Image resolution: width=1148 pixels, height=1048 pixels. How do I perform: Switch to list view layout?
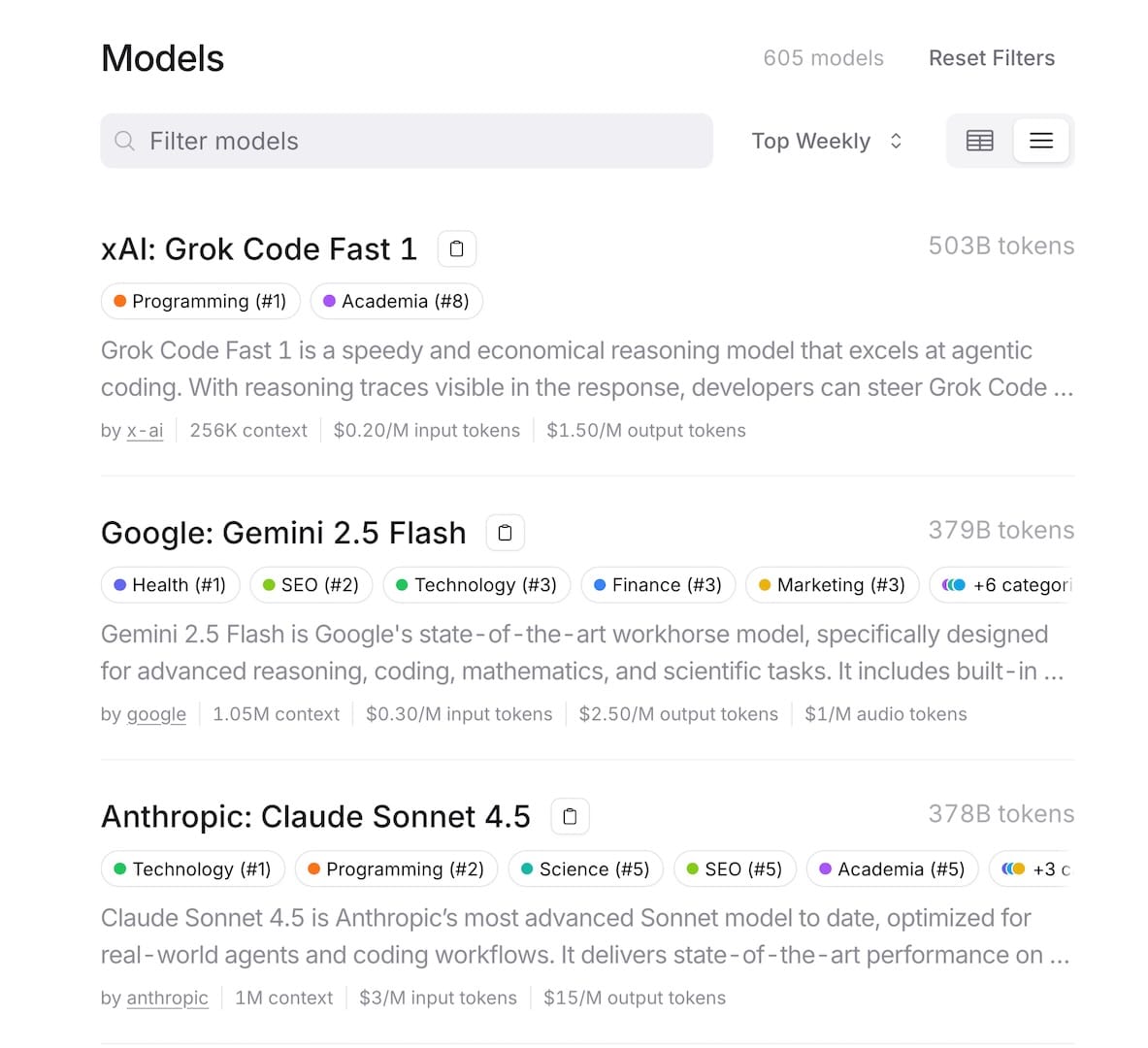(x=1041, y=141)
